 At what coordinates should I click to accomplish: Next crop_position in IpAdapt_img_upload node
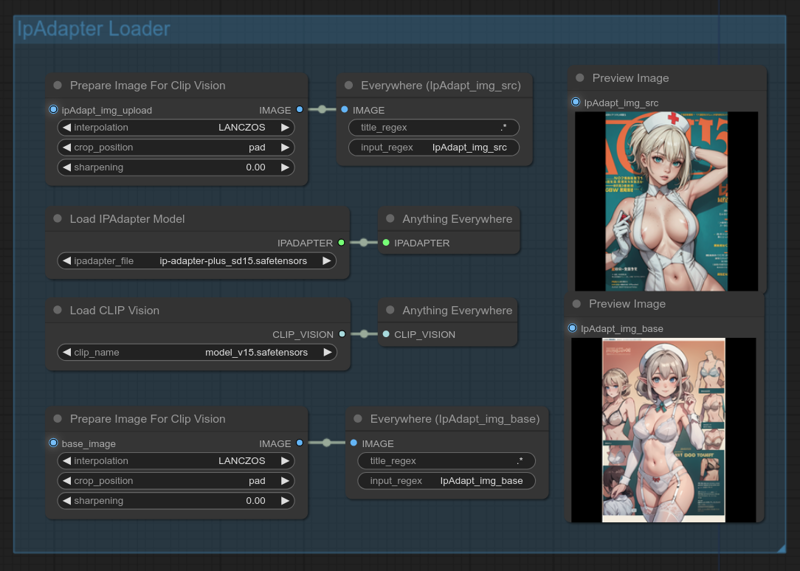click(x=285, y=147)
